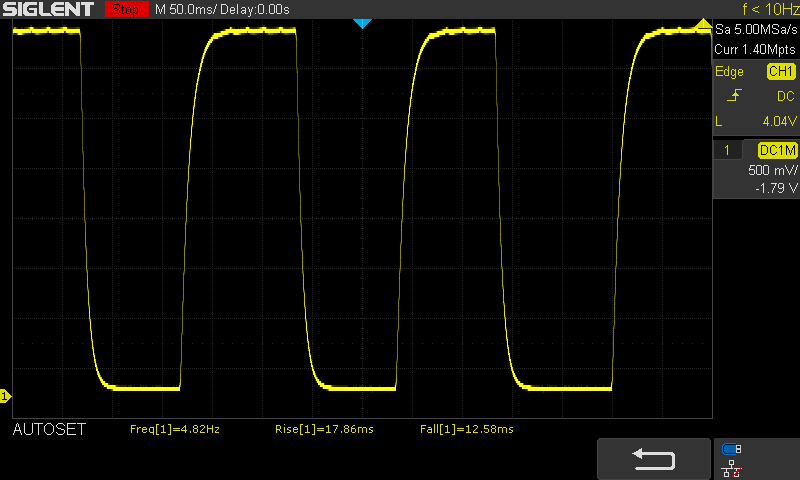Click the Sa 5.00MSa/s sample rate
The width and height of the screenshot is (800, 480).
tap(756, 29)
